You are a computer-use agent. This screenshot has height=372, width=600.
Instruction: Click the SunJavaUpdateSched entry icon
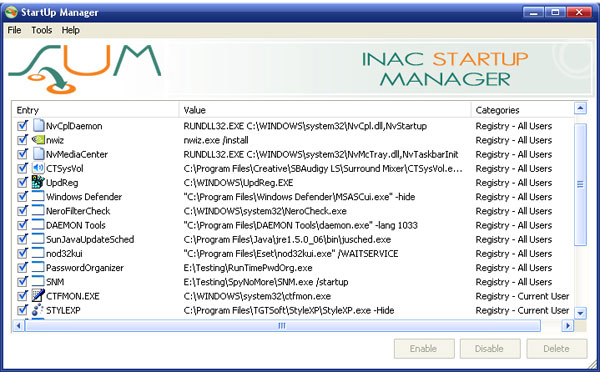pyautogui.click(x=38, y=239)
